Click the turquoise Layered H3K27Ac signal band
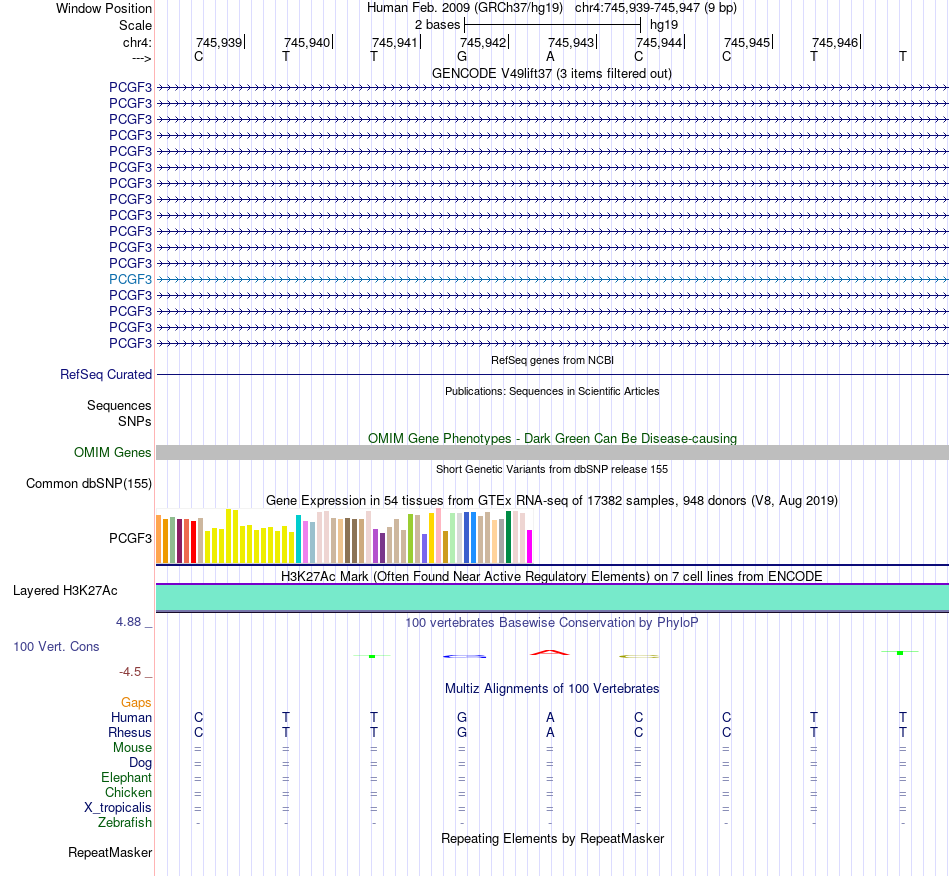The width and height of the screenshot is (950, 876). [552, 598]
